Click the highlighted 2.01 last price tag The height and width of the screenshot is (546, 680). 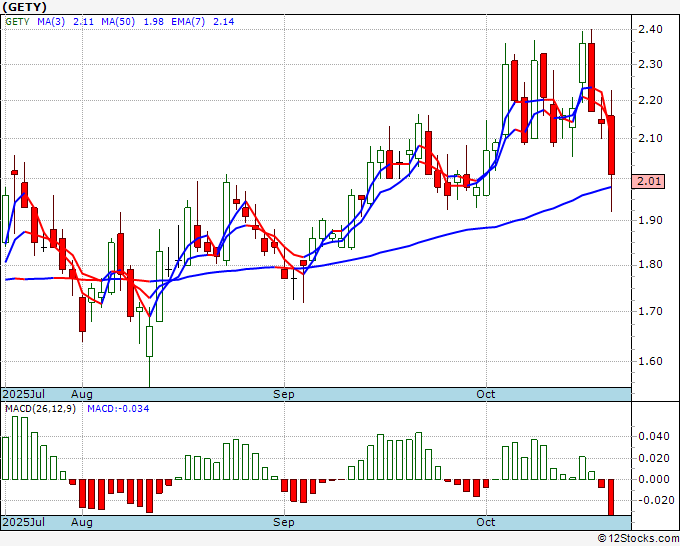pos(649,181)
